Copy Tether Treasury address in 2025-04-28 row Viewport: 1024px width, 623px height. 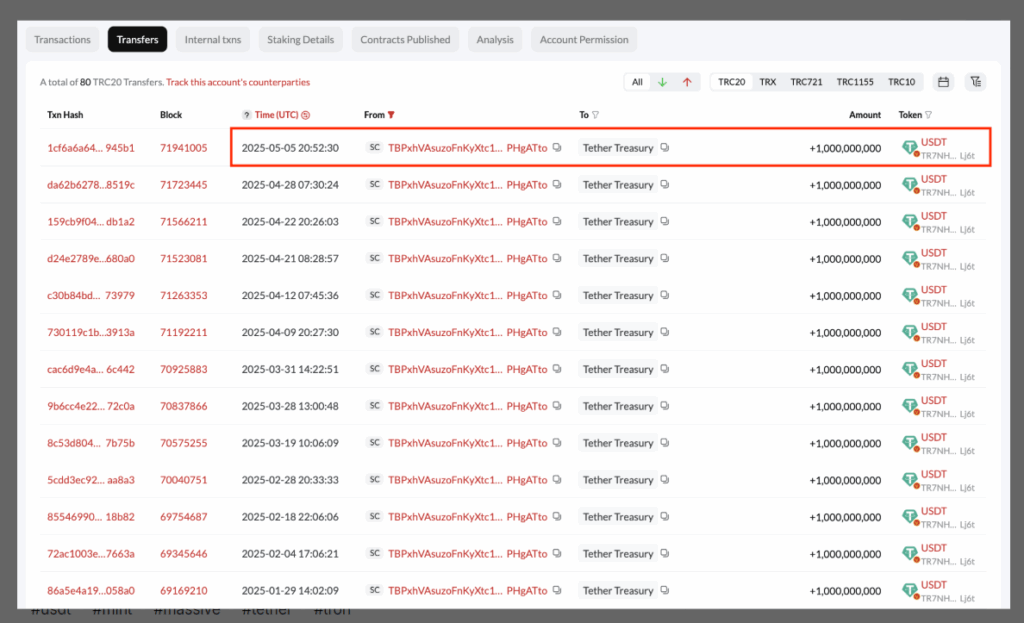click(665, 185)
